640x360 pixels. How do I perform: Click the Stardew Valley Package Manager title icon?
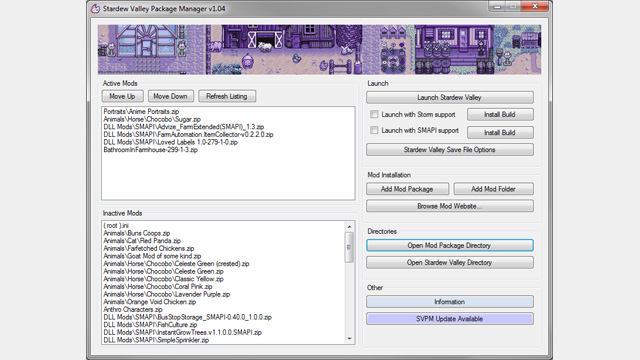pos(95,9)
